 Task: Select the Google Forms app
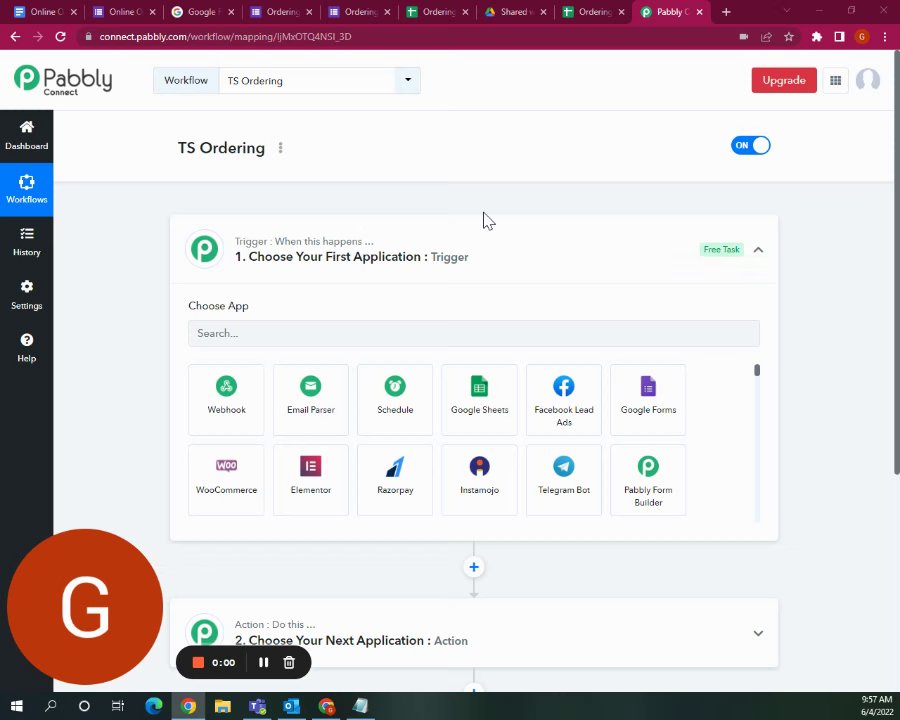click(648, 400)
